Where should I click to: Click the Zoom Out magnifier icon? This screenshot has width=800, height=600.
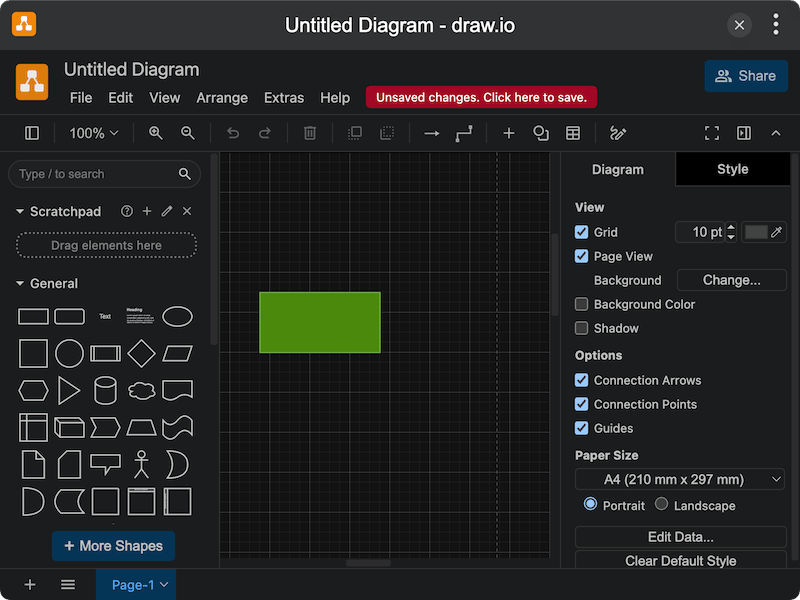click(x=188, y=133)
